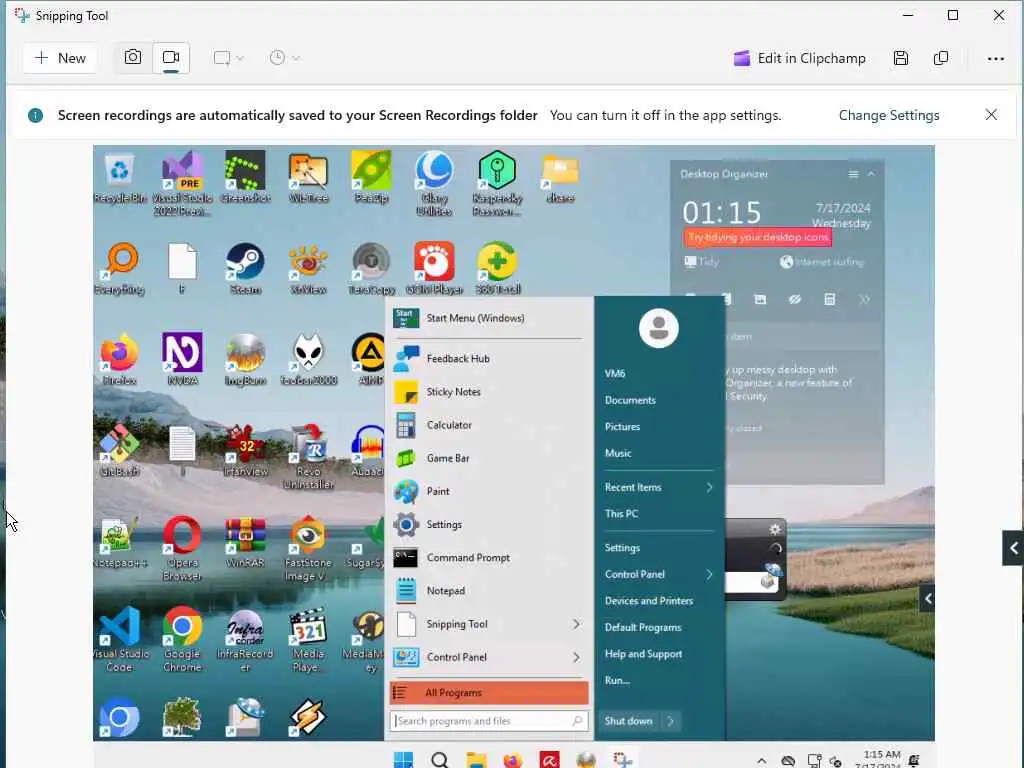
Task: Select the Google Chrome desktop icon
Action: pyautogui.click(x=182, y=639)
